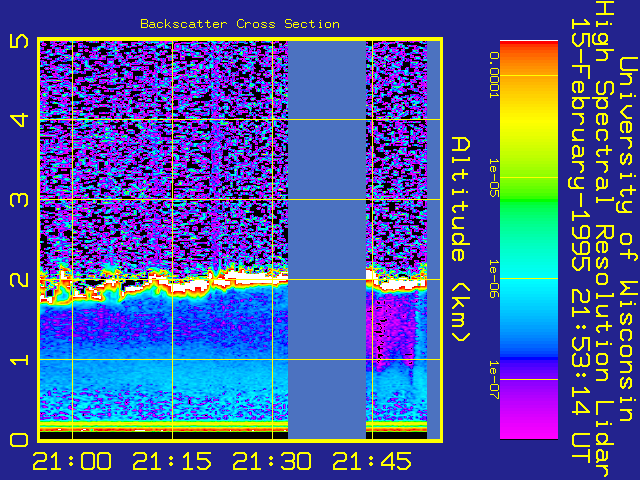Click 'High Spectral Resolution Lidar' text
The image size is (640, 480).
coord(604,240)
